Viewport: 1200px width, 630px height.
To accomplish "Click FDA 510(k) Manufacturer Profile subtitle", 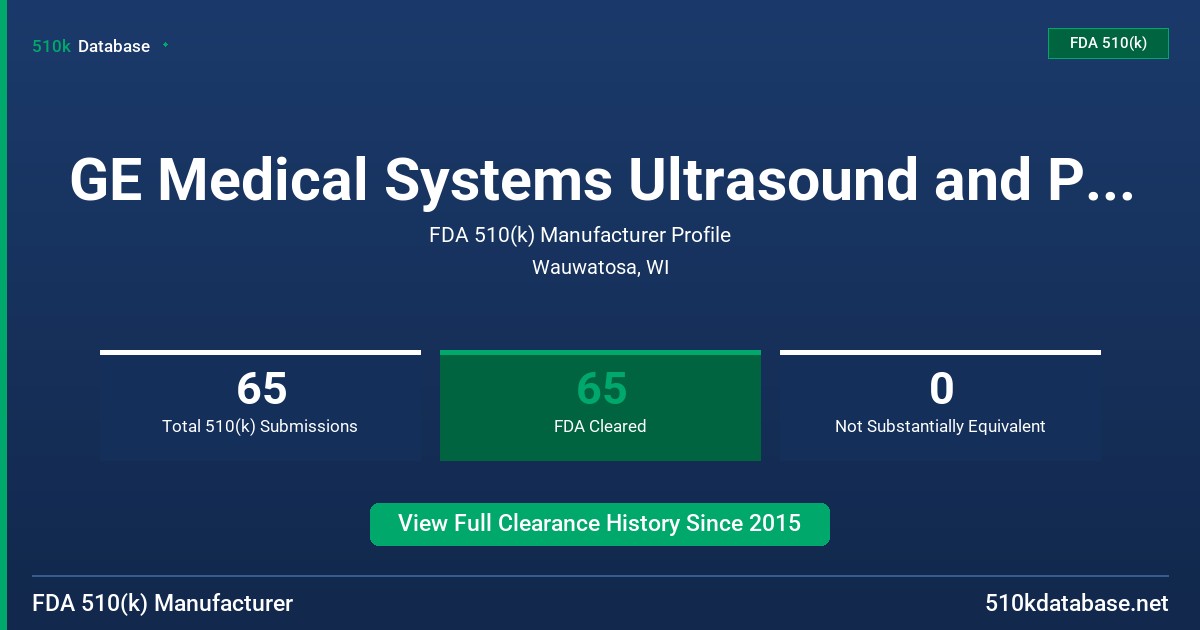I will click(x=580, y=235).
